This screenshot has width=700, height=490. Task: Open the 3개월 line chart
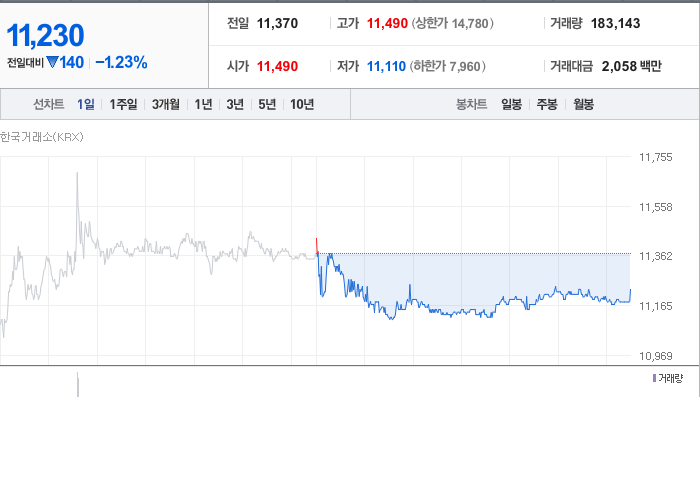(166, 104)
